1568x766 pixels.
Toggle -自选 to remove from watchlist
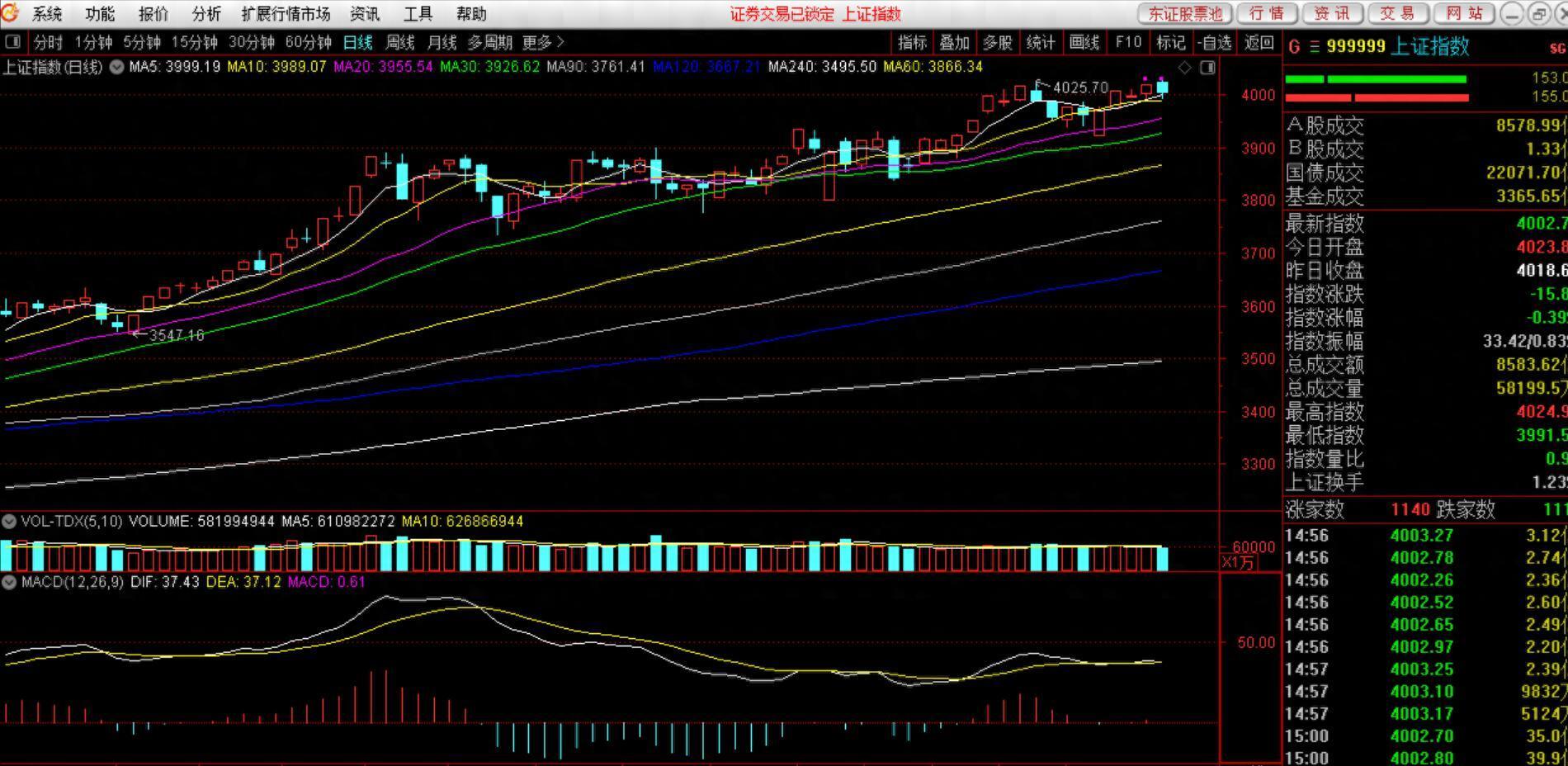(x=1215, y=42)
